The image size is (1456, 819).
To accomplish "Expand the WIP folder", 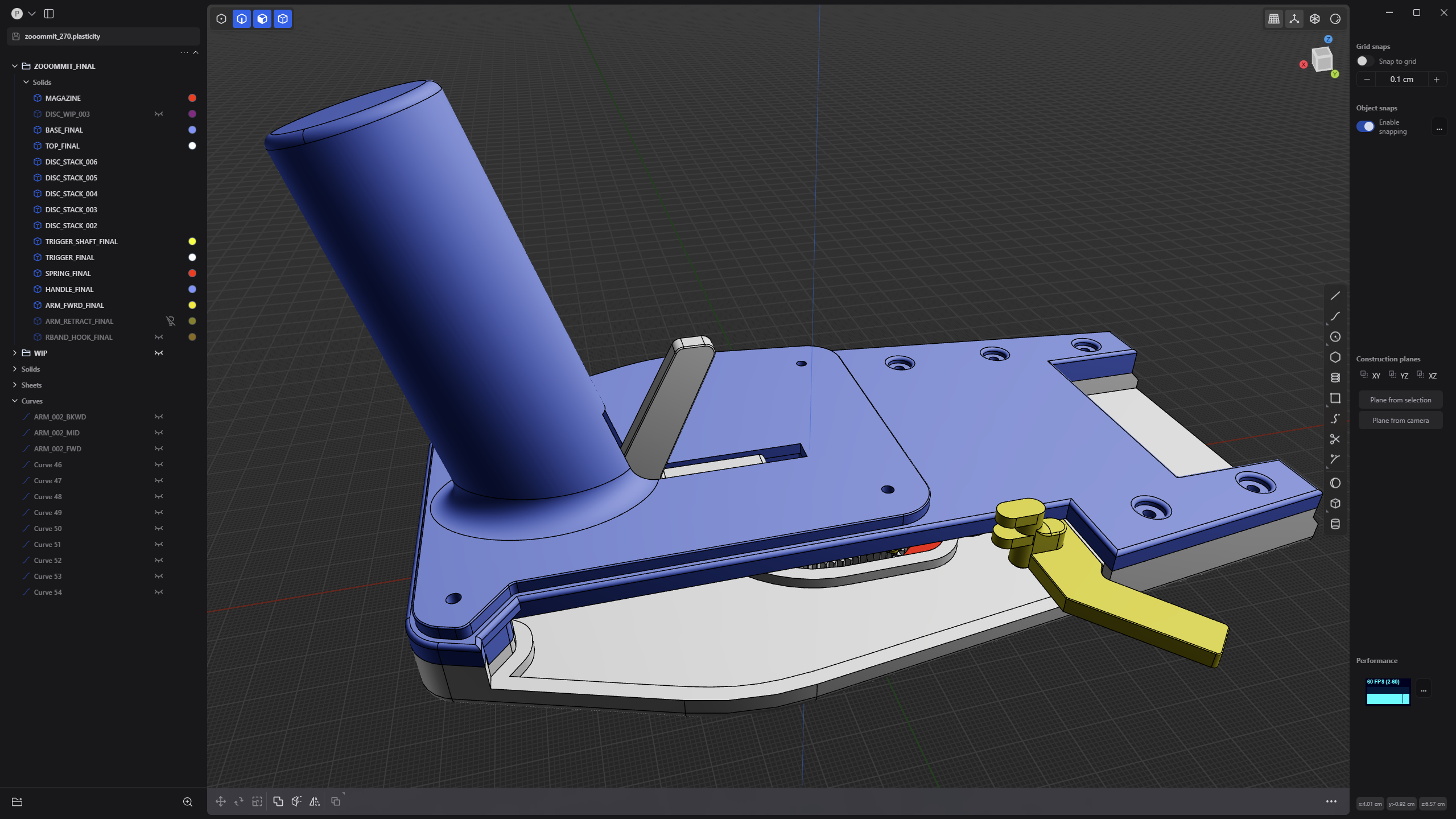I will click(15, 353).
